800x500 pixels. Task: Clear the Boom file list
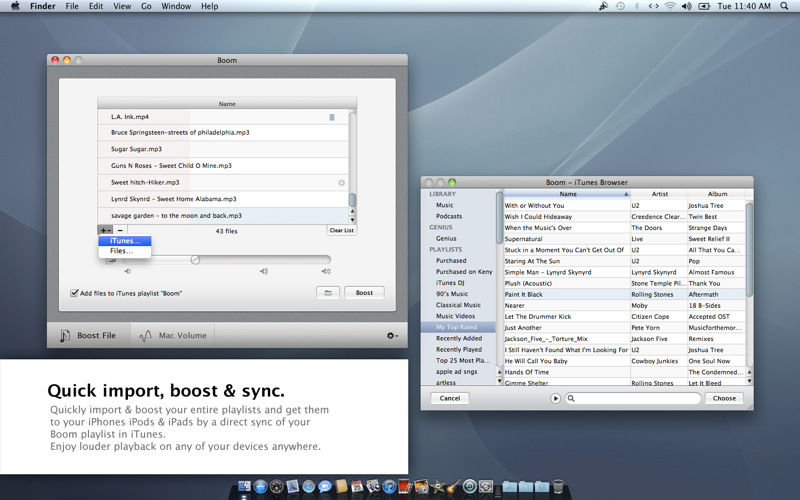341,230
